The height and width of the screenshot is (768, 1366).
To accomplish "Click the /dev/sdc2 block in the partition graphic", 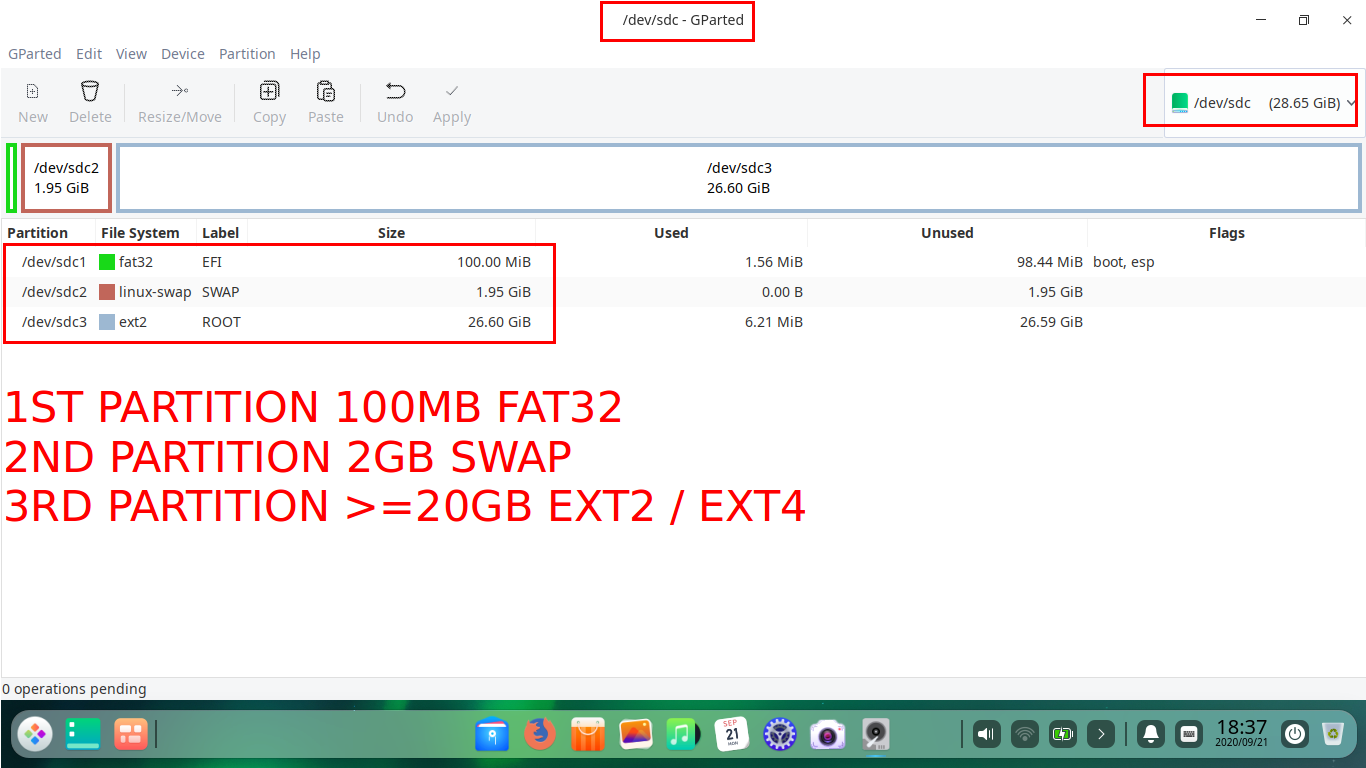I will [x=66, y=177].
